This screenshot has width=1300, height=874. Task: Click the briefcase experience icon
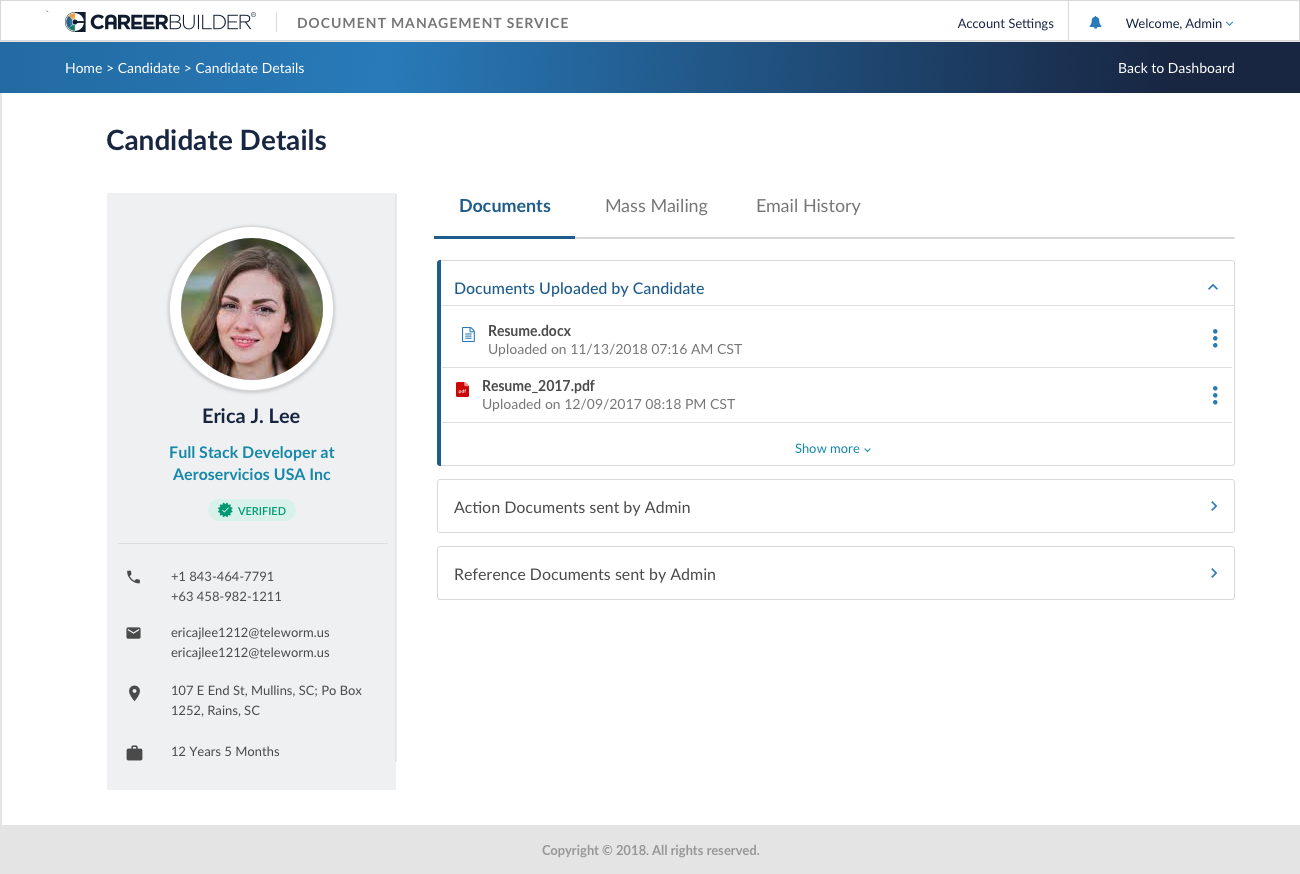[x=134, y=753]
